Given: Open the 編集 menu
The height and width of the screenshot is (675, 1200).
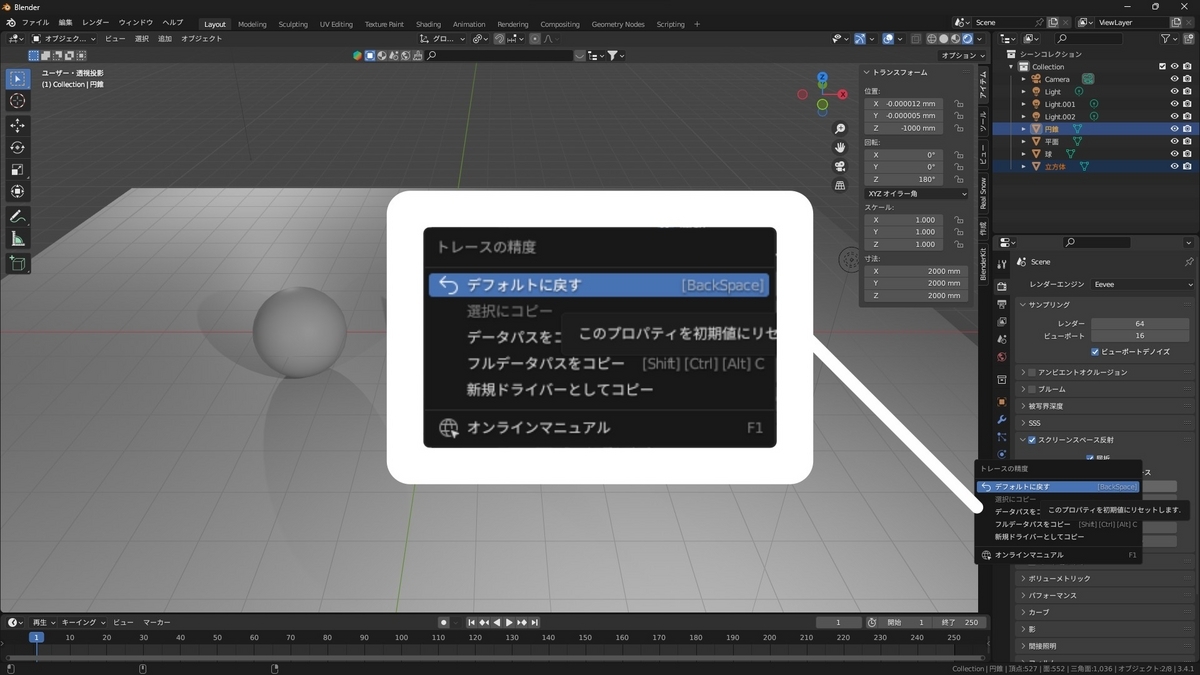Looking at the screenshot, I should 65,23.
